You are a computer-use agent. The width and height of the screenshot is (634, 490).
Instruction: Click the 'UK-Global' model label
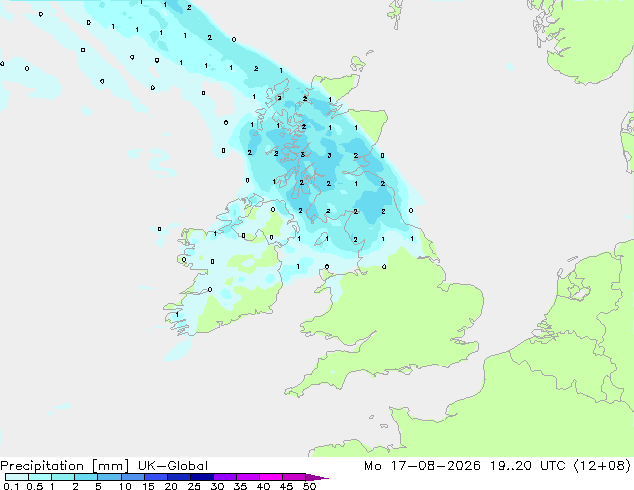[x=173, y=466]
